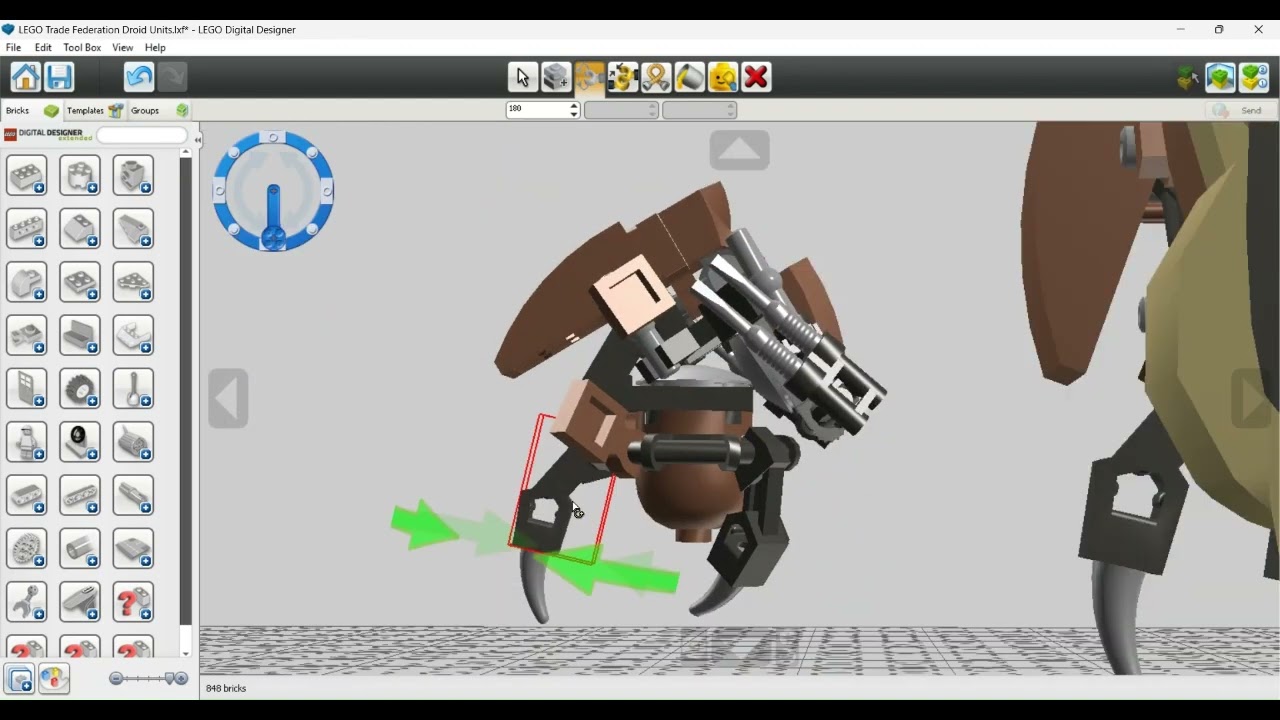The image size is (1280, 720).
Task: Go to the Home screen icon
Action: [26, 77]
